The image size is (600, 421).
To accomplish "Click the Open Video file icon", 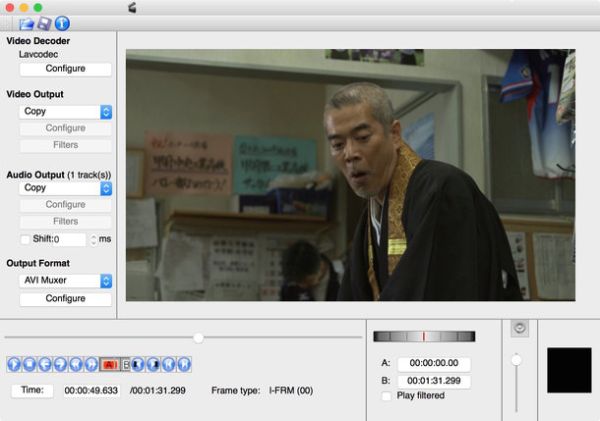I will pos(27,23).
